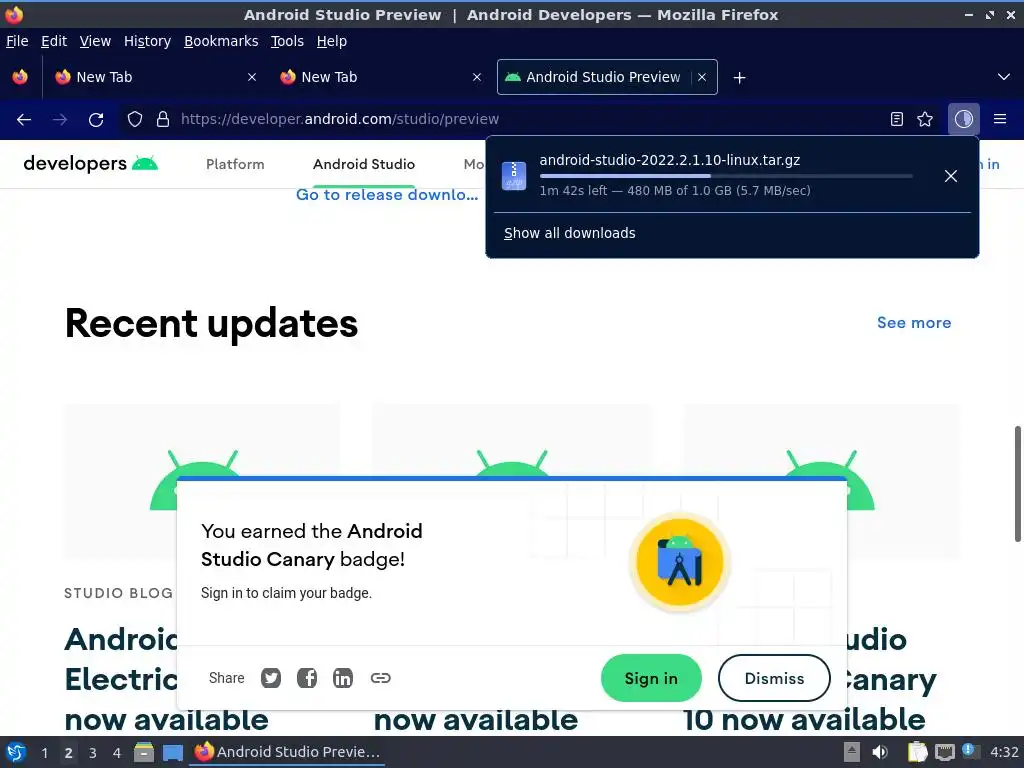Dismiss the badge popup
This screenshot has width=1024, height=768.
(x=774, y=679)
